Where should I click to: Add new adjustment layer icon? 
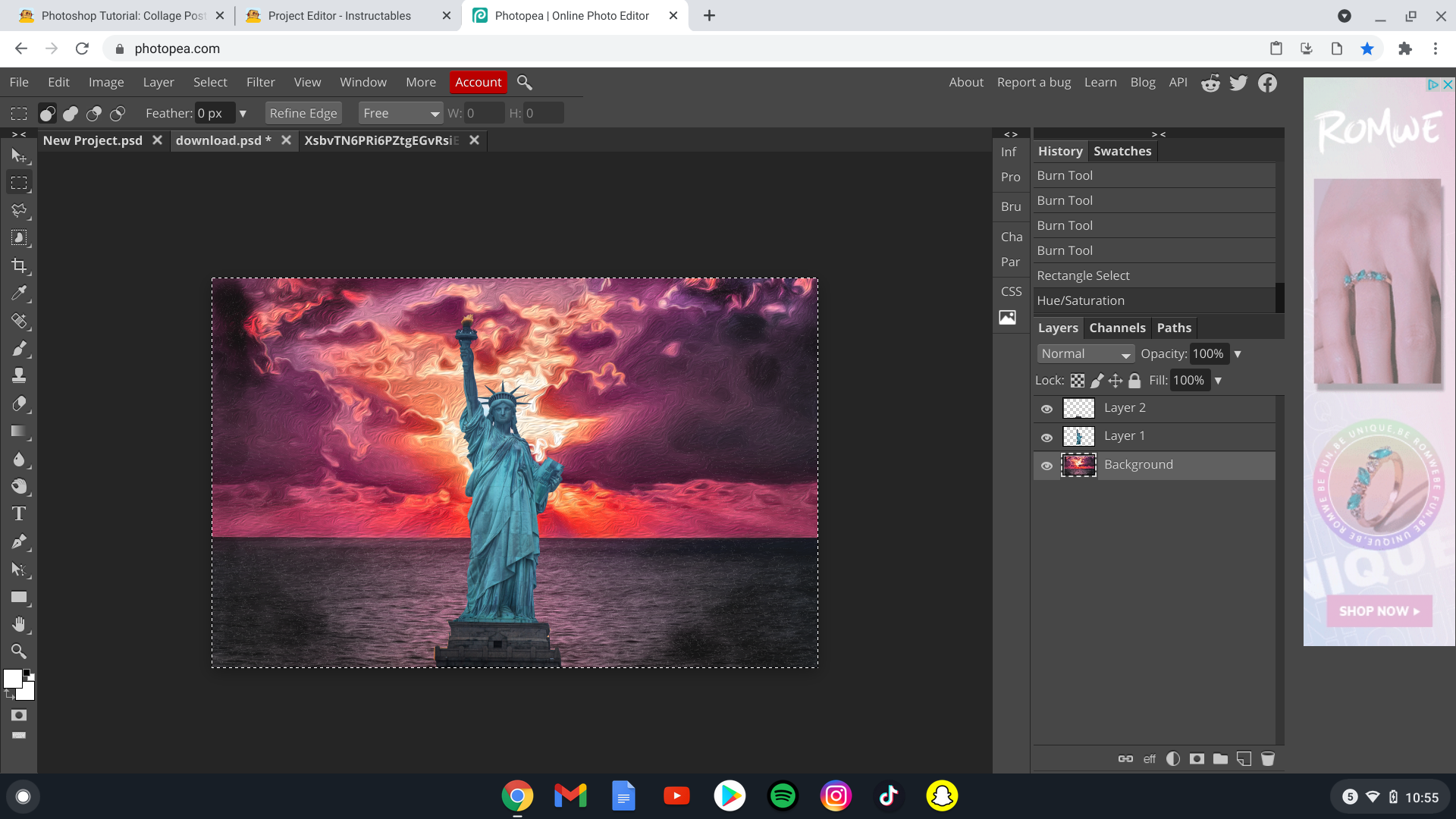click(1173, 758)
